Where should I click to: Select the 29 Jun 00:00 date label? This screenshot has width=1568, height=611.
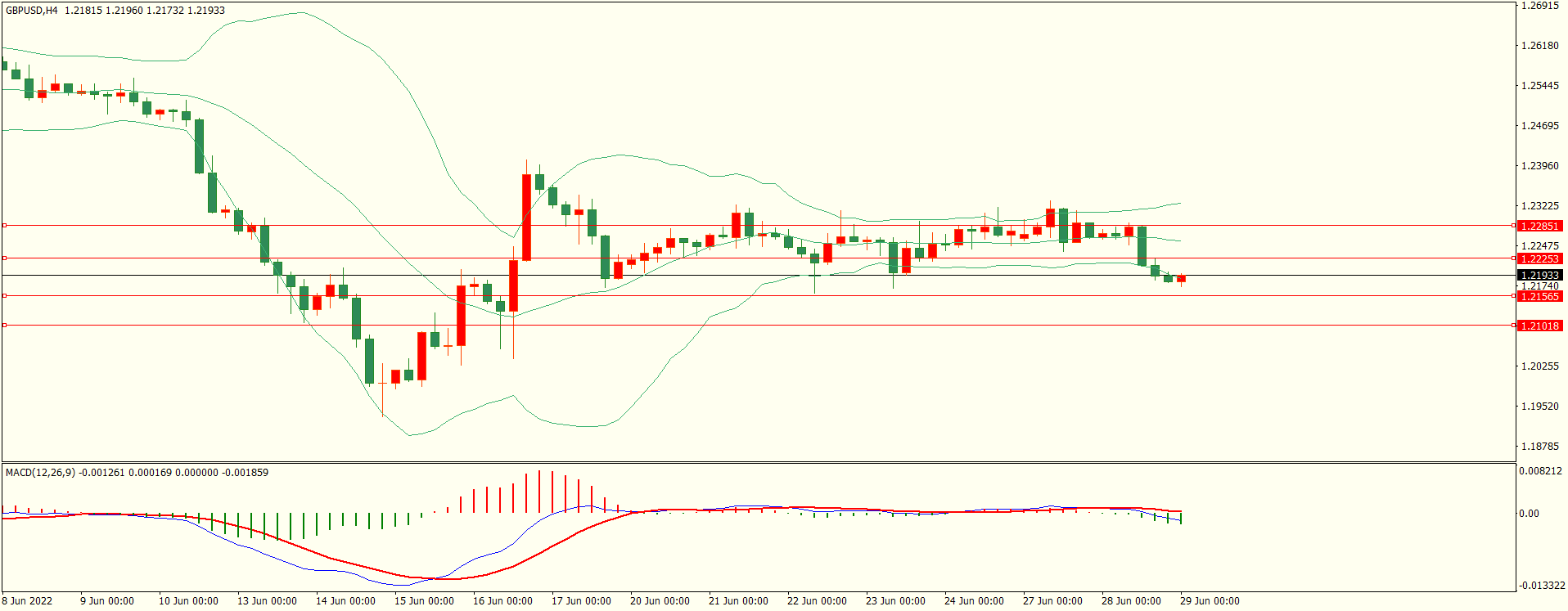[1210, 601]
